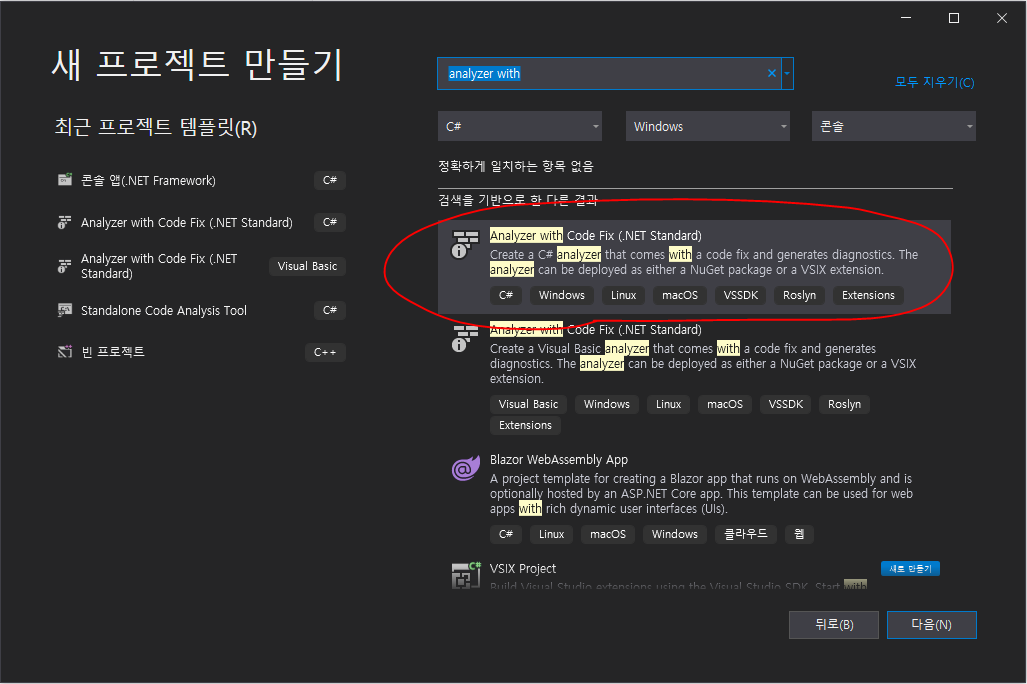This screenshot has width=1027, height=684.
Task: Click the 웹 tag on Blazor WebAssembly App
Action: [799, 535]
